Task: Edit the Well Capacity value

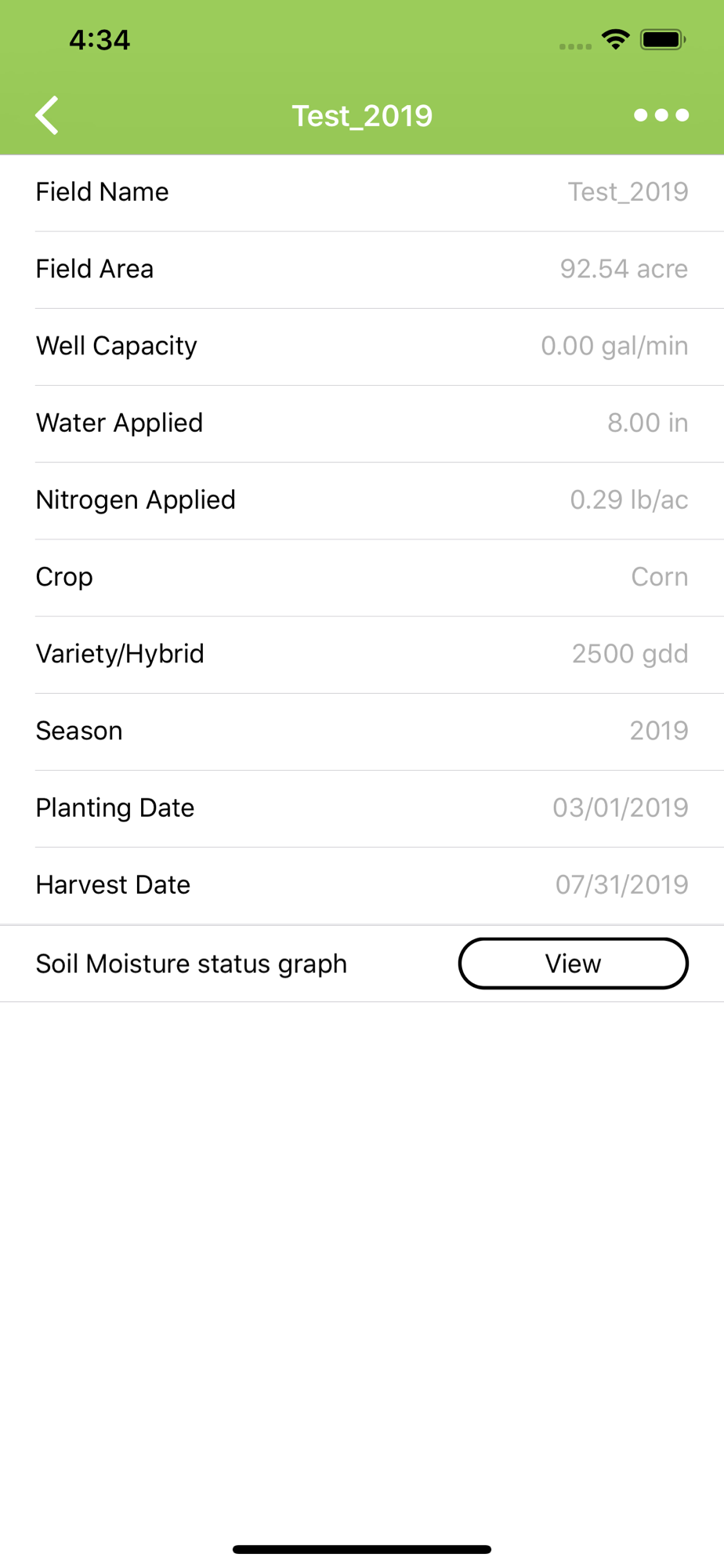Action: tap(614, 346)
